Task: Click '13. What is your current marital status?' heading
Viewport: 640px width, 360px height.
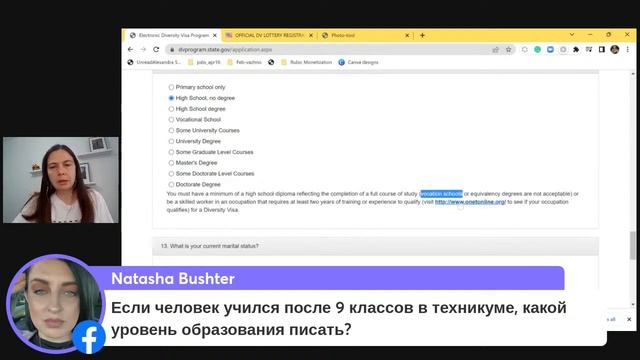Action: 210,246
